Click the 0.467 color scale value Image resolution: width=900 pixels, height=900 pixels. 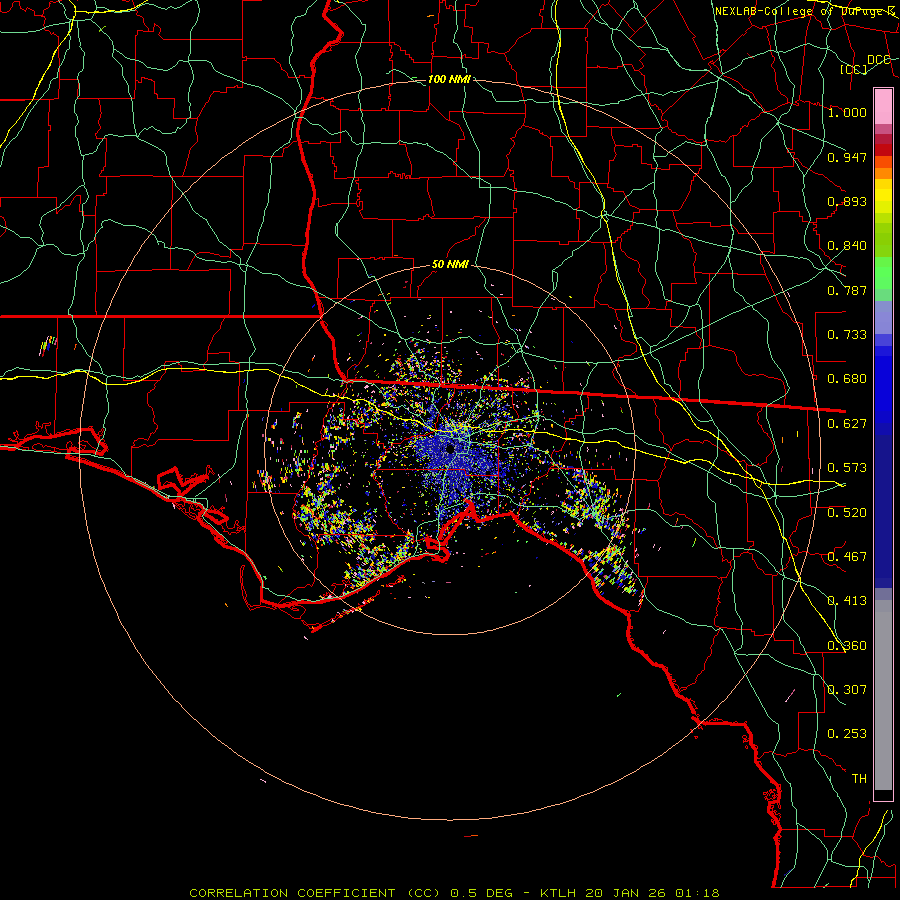pyautogui.click(x=847, y=557)
